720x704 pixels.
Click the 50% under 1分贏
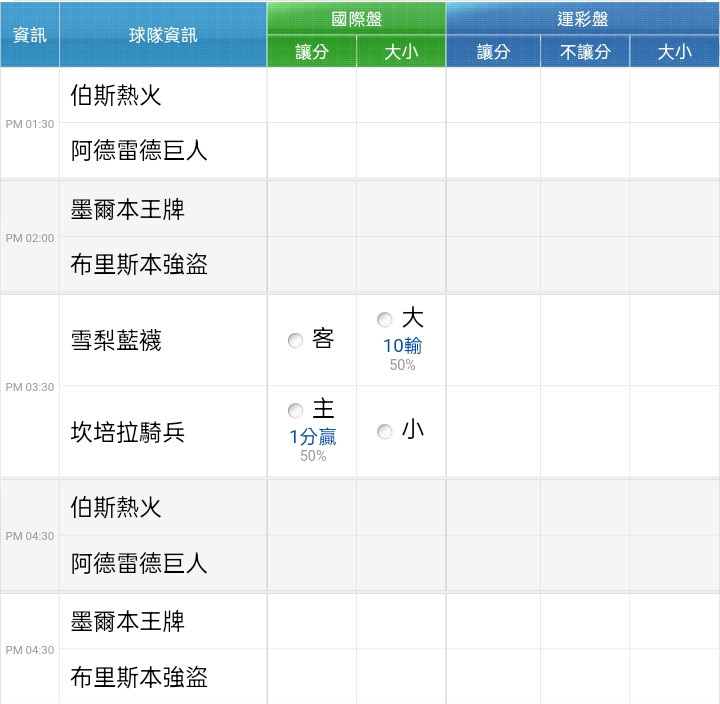pyautogui.click(x=313, y=456)
